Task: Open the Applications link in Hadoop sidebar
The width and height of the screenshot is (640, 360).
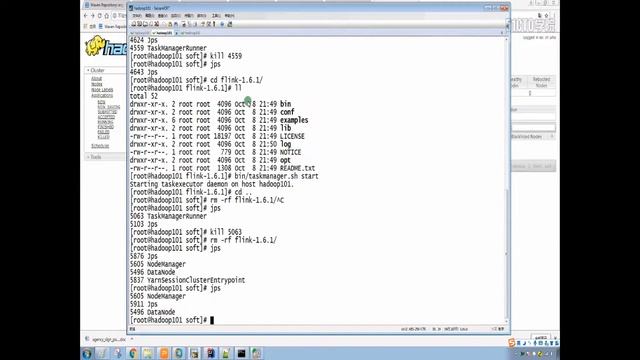Action: [102, 95]
